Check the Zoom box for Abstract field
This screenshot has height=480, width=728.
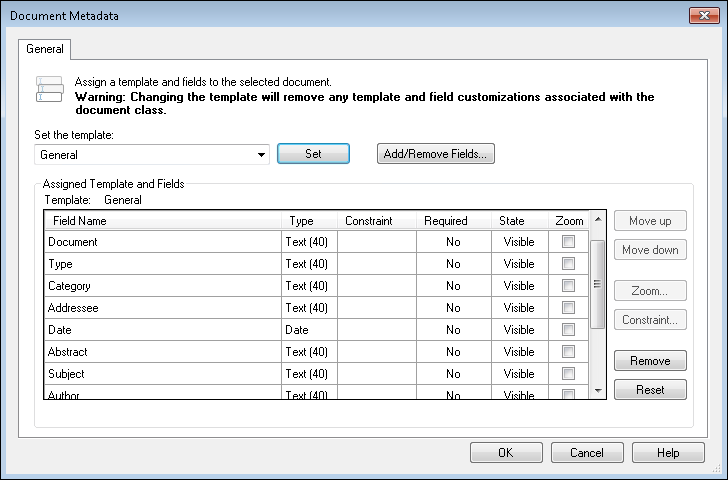568,352
